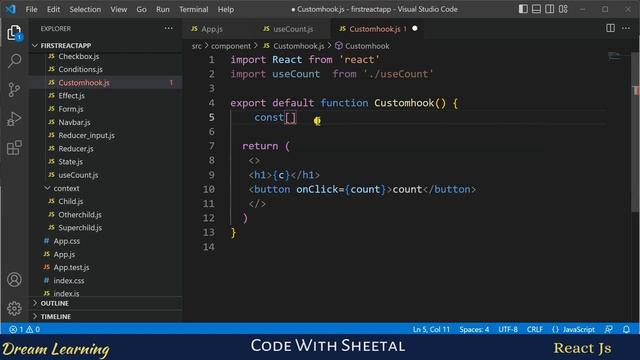
Task: Open editor More Actions ellipsis
Action: (626, 28)
